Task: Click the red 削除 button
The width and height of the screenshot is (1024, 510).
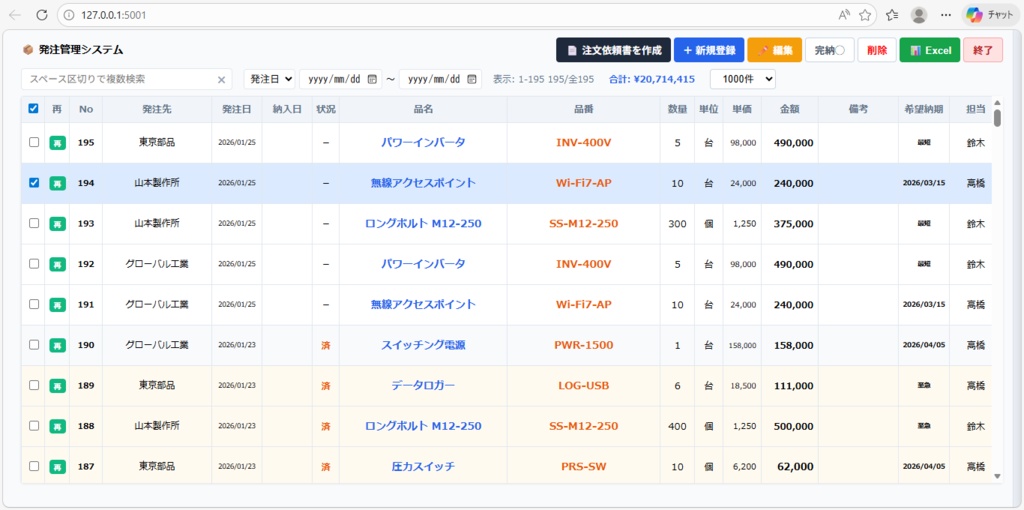Action: pyautogui.click(x=877, y=50)
